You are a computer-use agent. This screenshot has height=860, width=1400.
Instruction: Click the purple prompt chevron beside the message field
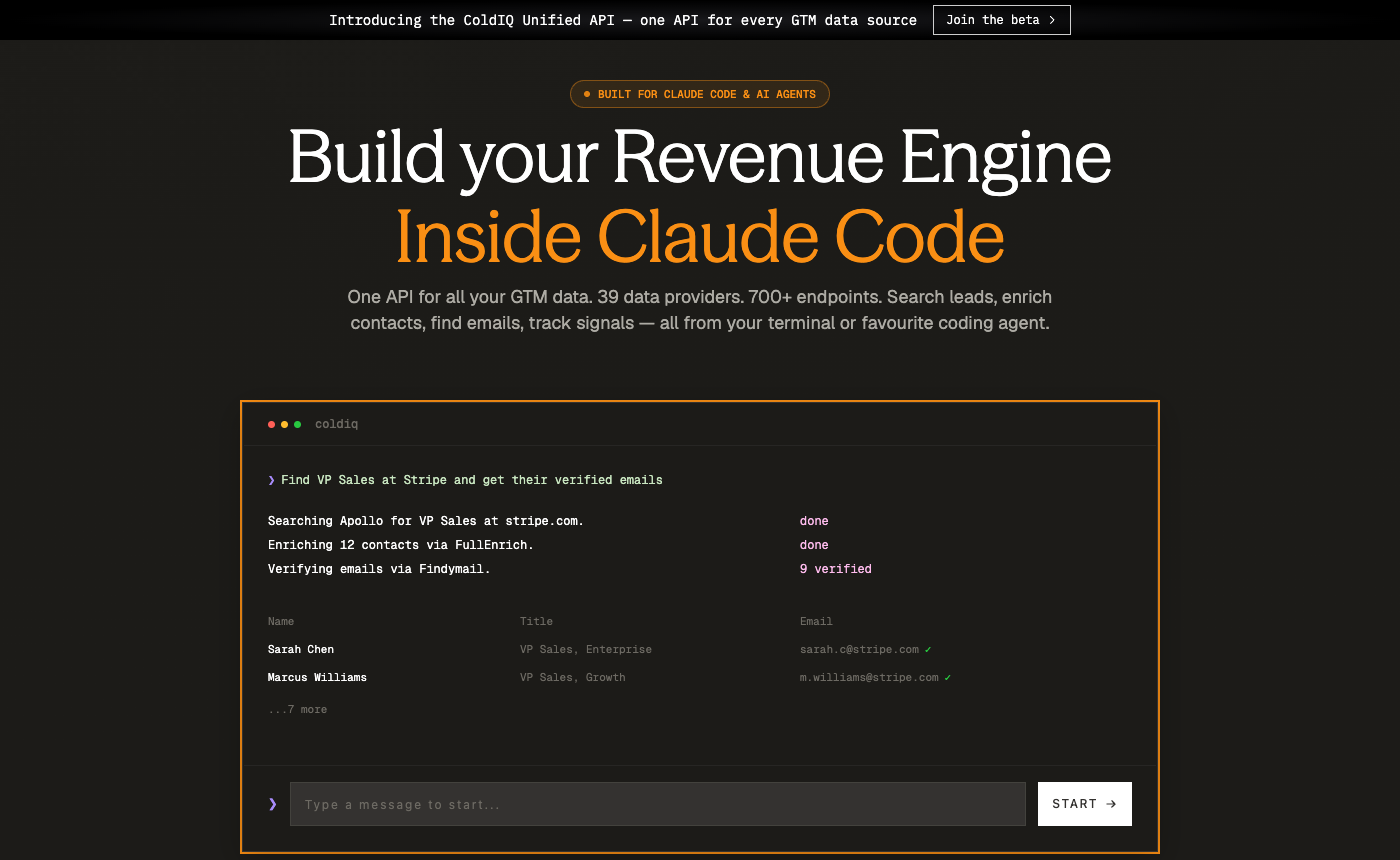272,804
